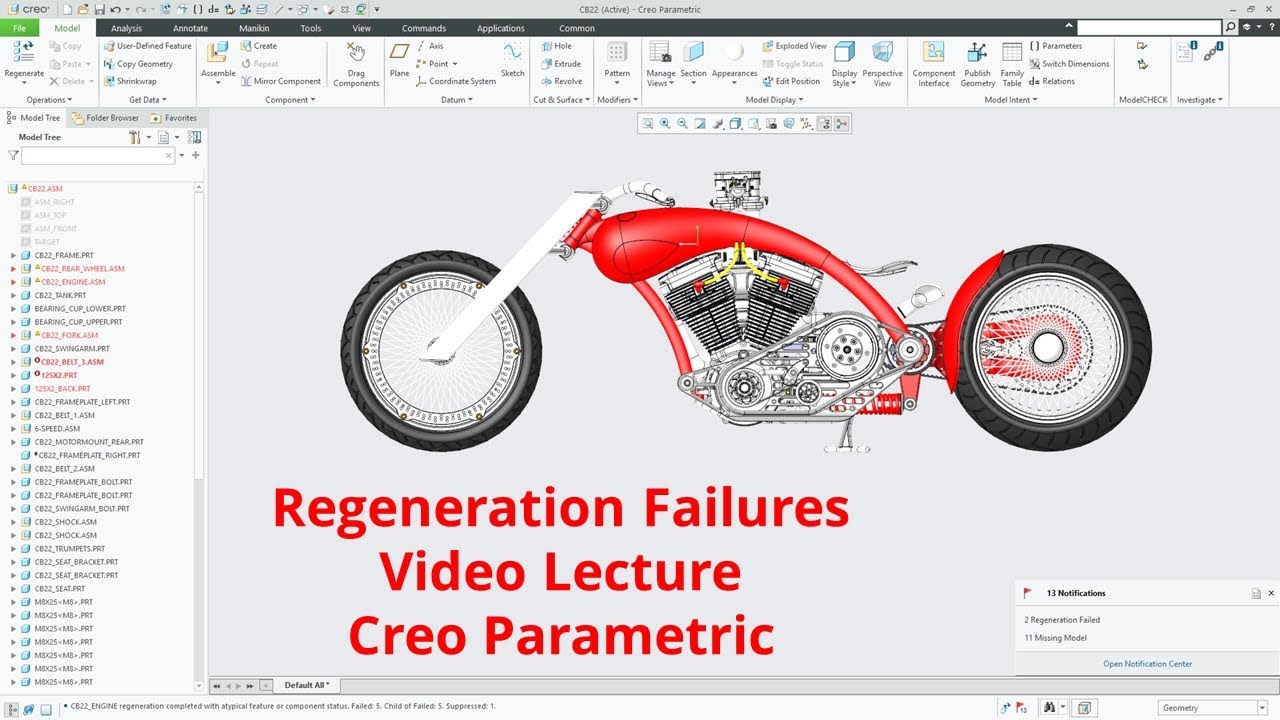
Task: Toggle spin center in graphics toolbar
Action: 841,124
